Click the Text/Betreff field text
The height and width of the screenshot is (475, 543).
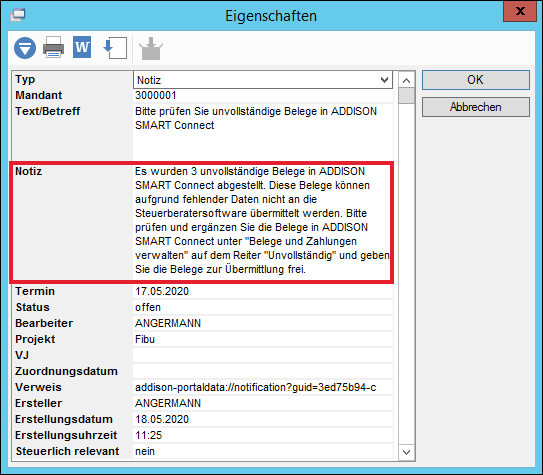(256, 118)
